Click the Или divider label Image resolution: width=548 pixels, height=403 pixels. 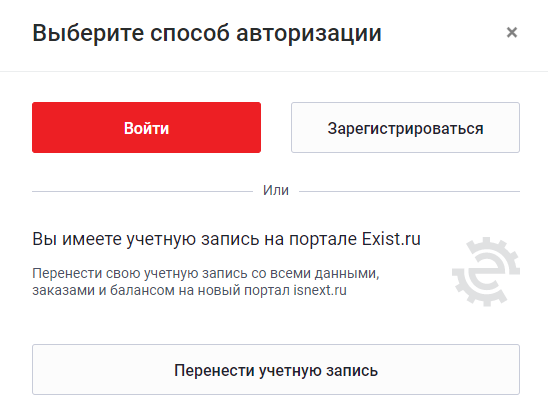[x=276, y=190]
